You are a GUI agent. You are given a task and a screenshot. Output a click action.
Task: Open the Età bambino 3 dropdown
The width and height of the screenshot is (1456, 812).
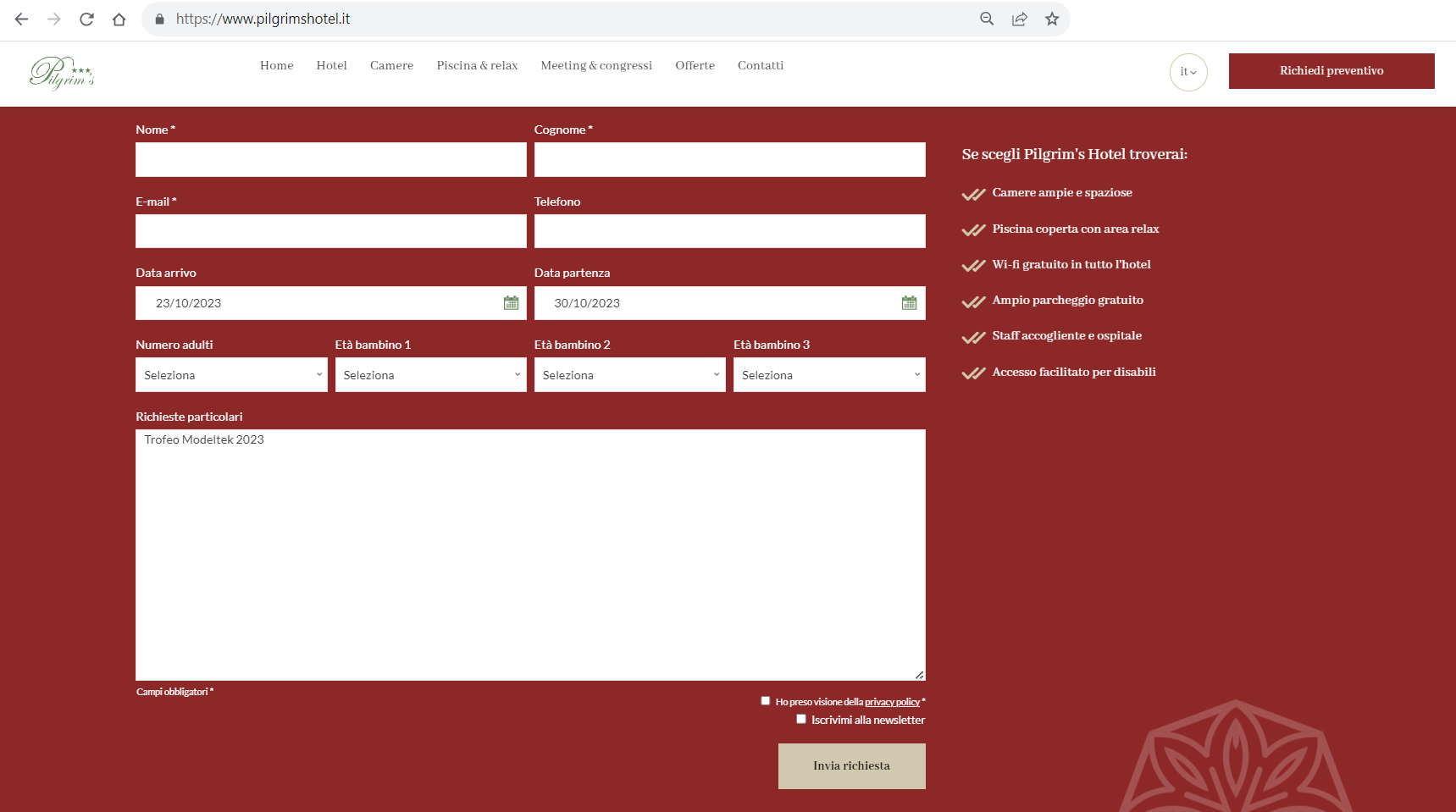pyautogui.click(x=829, y=375)
